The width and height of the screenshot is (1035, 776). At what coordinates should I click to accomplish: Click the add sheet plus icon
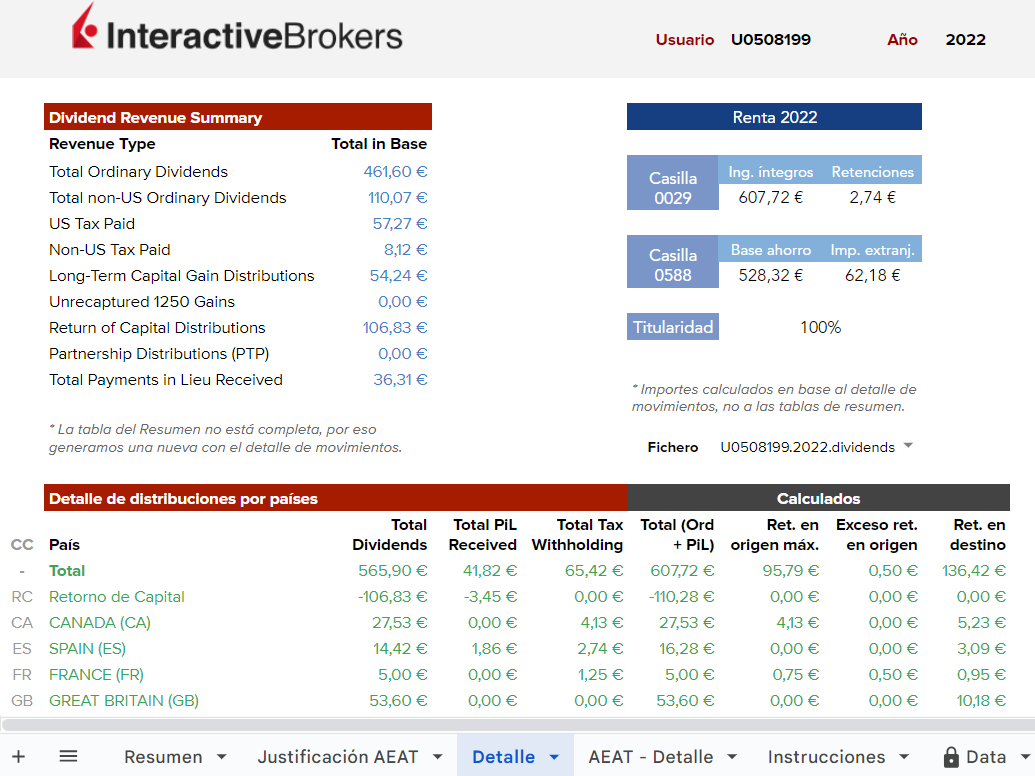click(18, 756)
